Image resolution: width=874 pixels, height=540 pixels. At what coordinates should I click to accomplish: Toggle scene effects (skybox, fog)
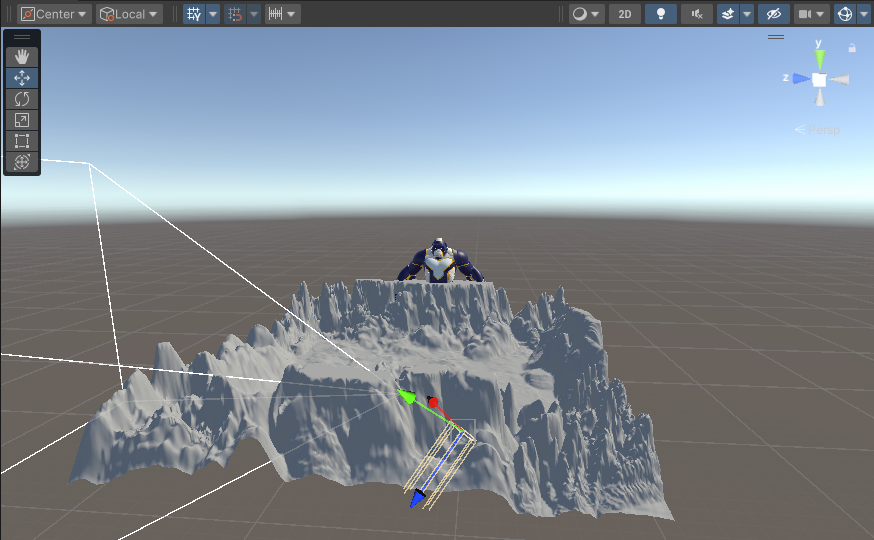(x=728, y=14)
